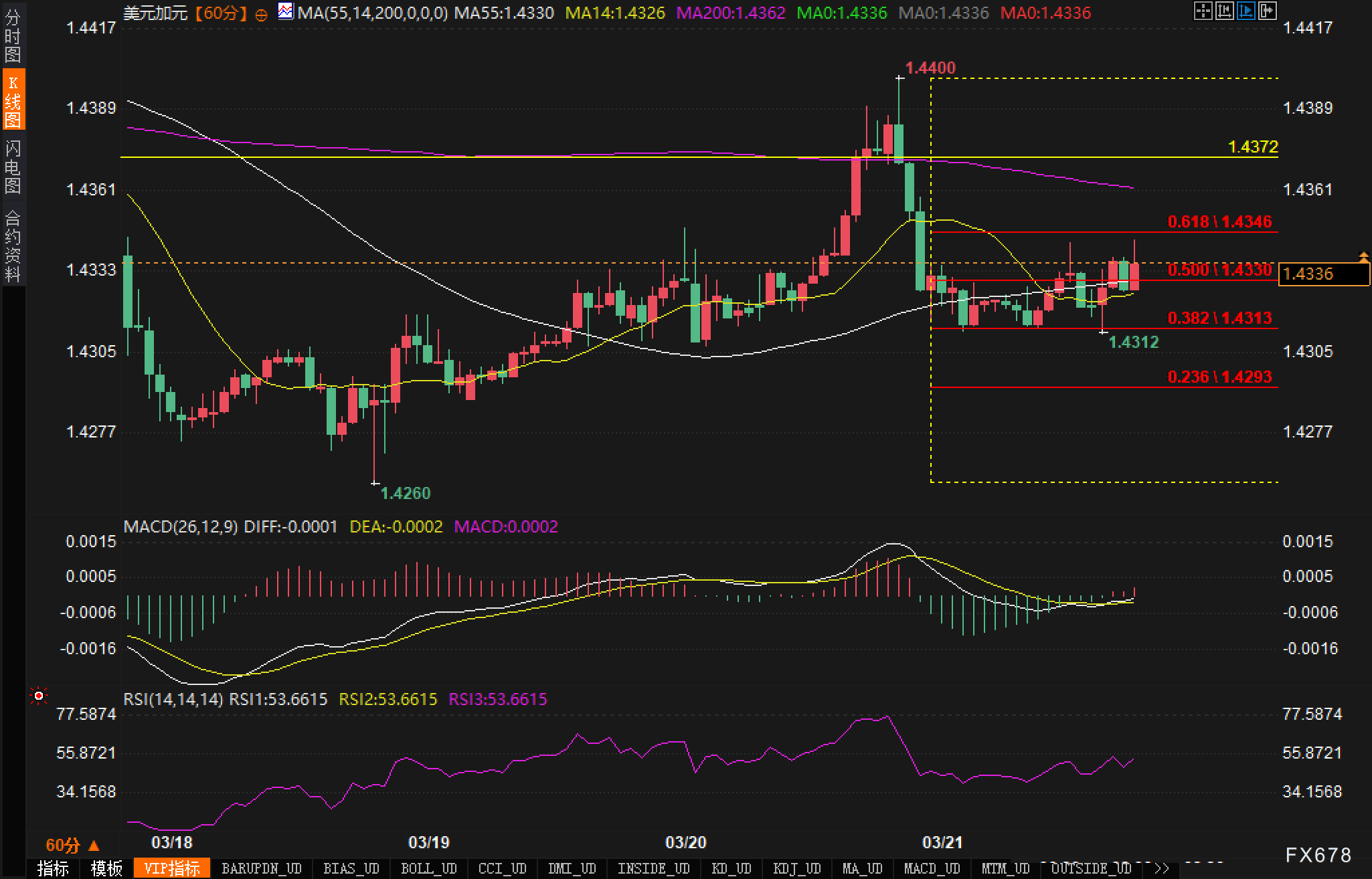1372x879 pixels.
Task: Select the K线图 sidebar tab
Action: pyautogui.click(x=13, y=100)
